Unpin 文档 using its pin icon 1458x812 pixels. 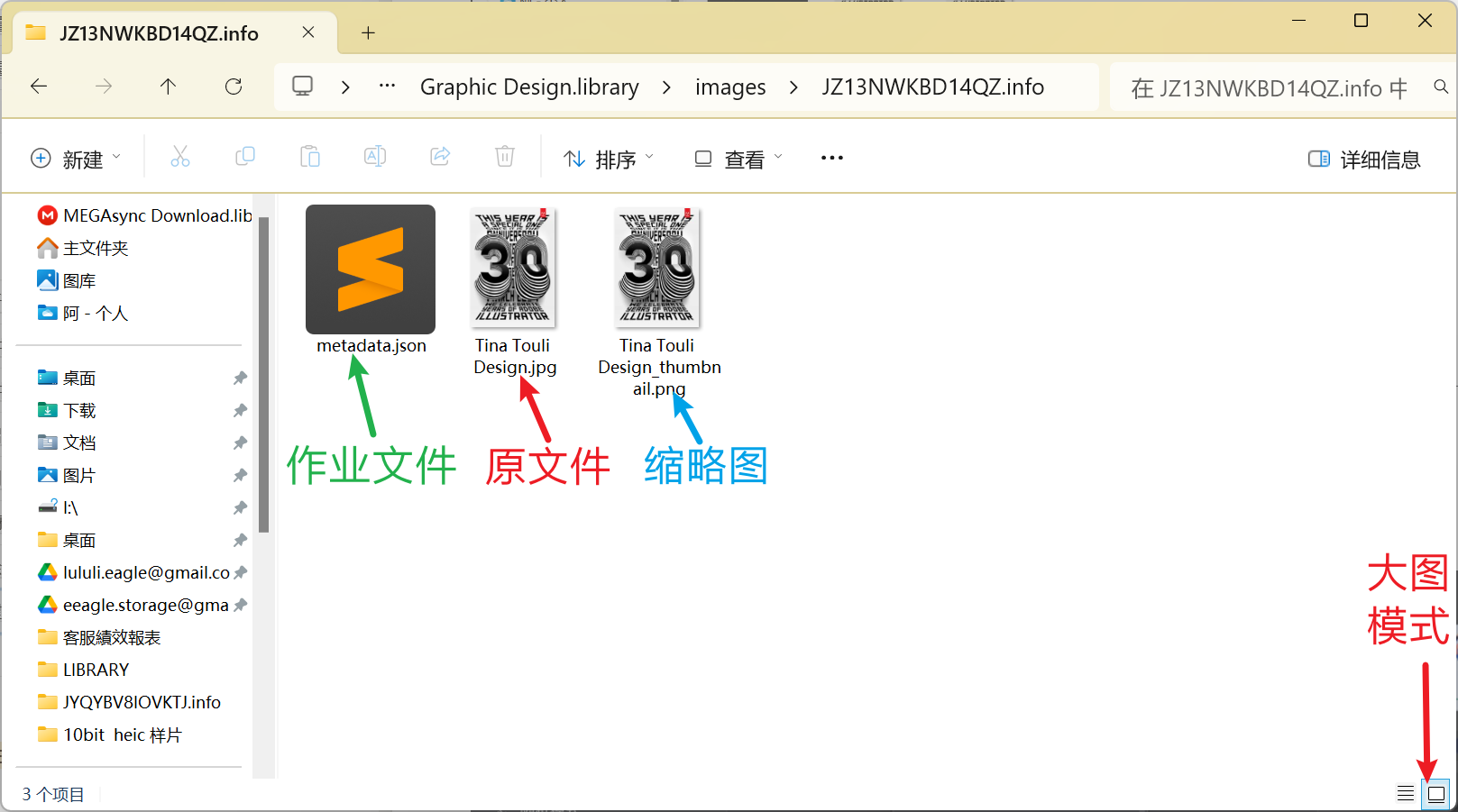tap(240, 442)
